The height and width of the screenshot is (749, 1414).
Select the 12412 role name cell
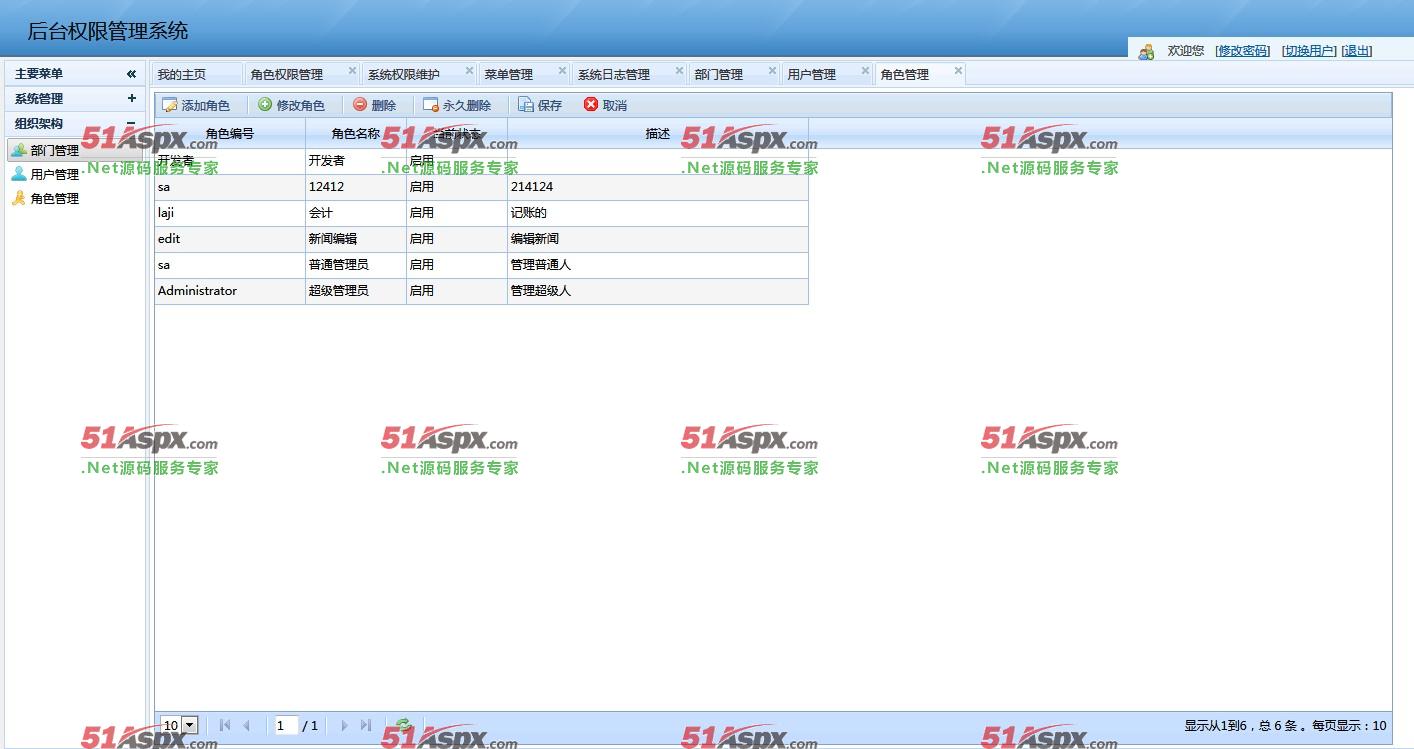(x=356, y=187)
